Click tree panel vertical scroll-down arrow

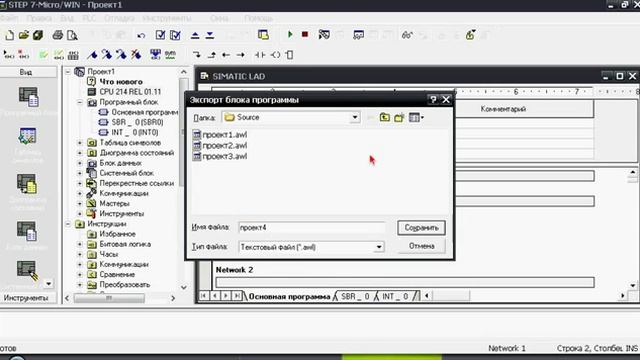click(x=184, y=288)
